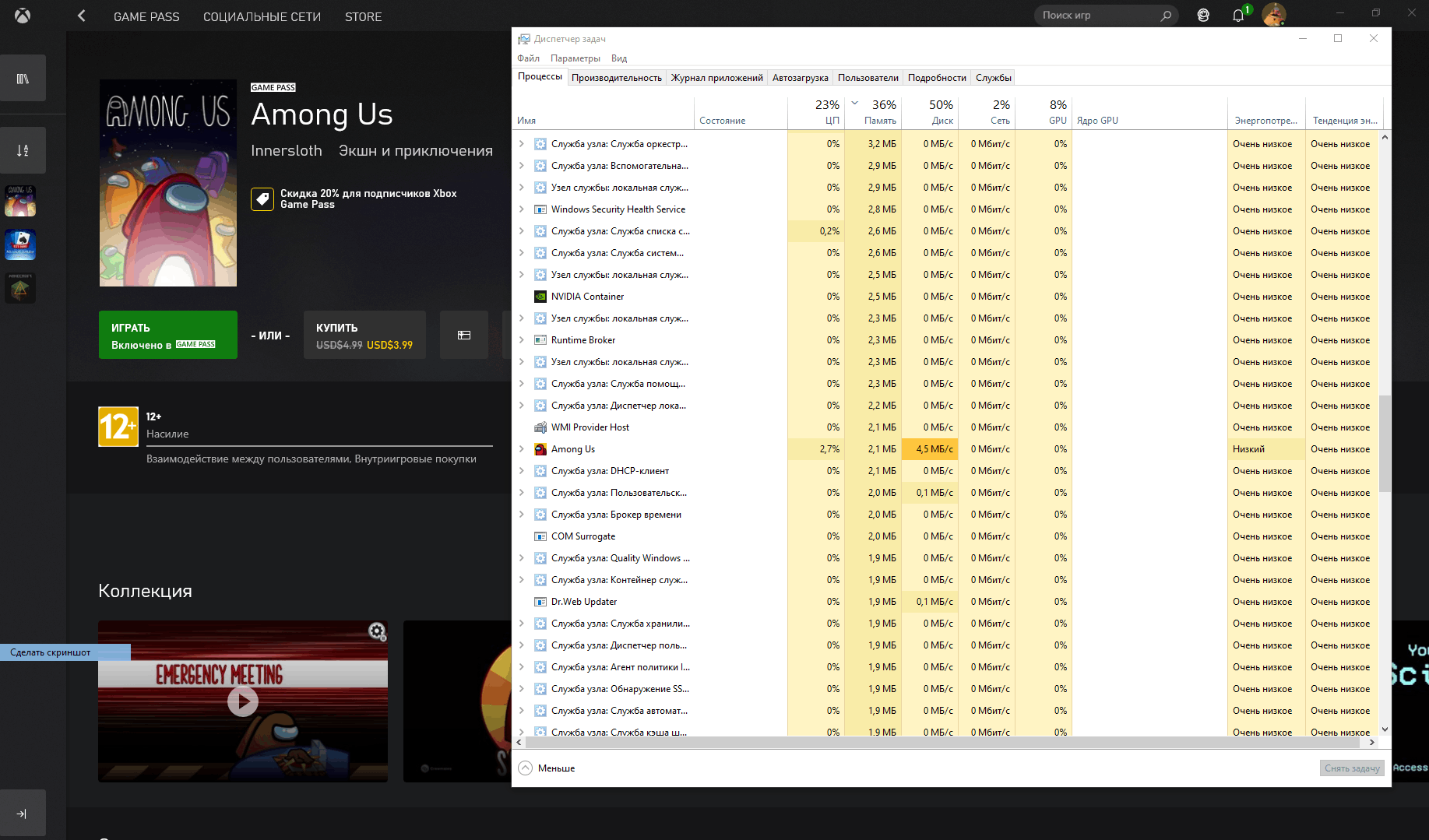Expand Windows Security Health Service row
This screenshot has width=1429, height=840.
click(x=522, y=209)
